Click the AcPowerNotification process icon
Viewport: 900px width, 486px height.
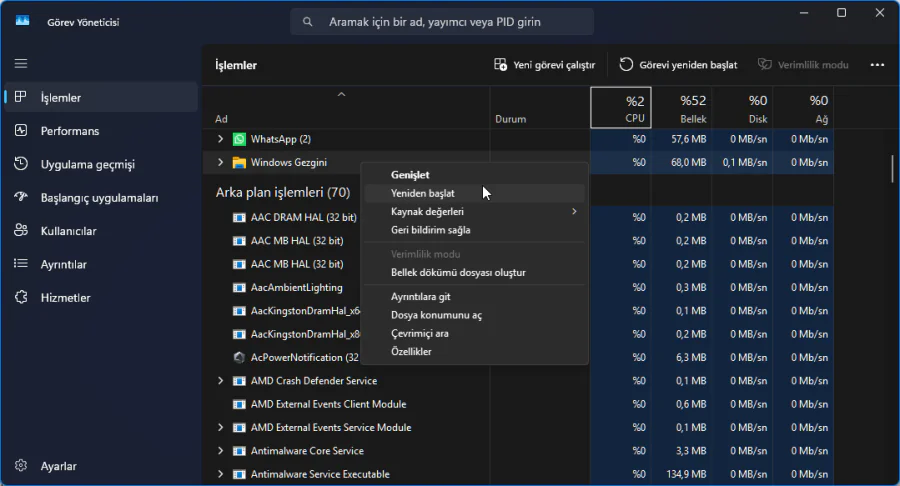tap(239, 357)
